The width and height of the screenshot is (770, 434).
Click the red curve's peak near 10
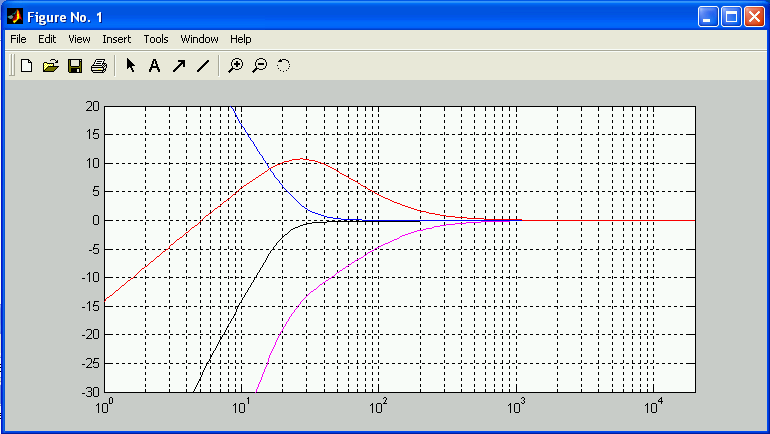(302, 159)
